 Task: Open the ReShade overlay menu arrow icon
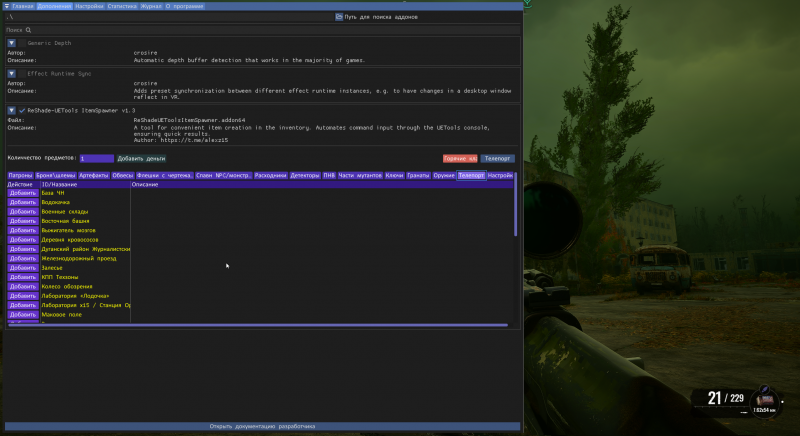coord(7,6)
